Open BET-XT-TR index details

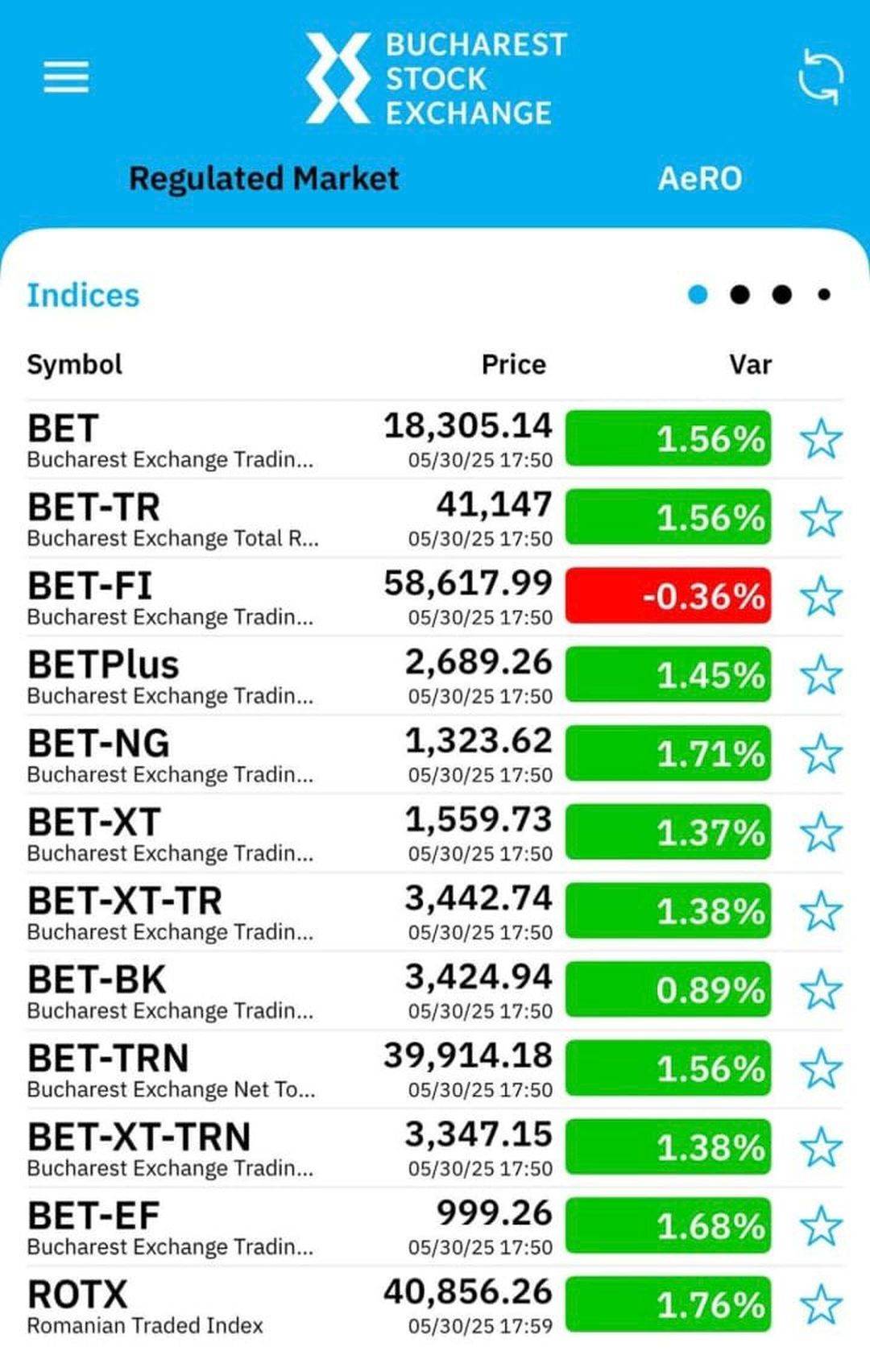click(x=435, y=912)
